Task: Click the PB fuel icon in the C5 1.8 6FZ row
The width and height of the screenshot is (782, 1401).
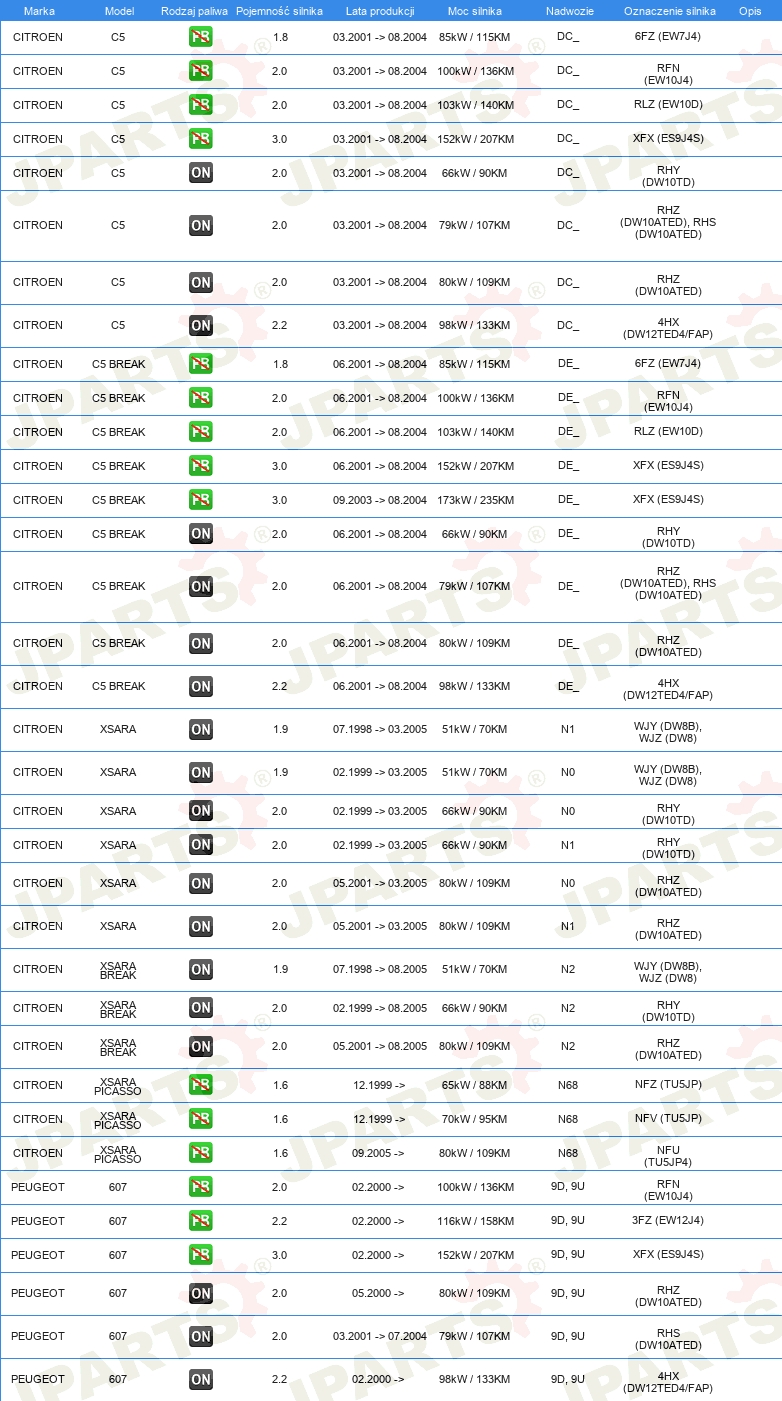Action: (201, 38)
